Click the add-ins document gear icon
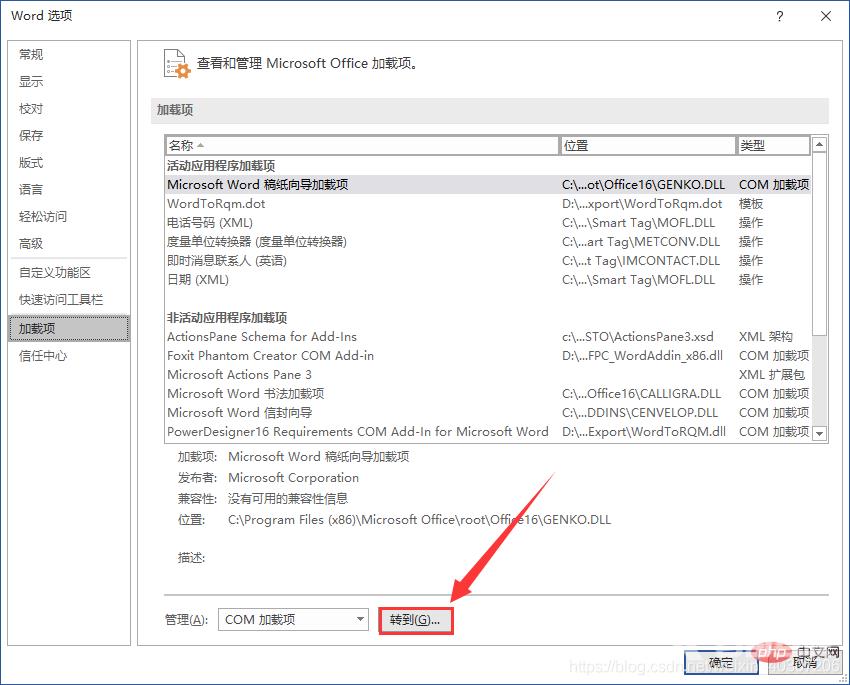Image resolution: width=850 pixels, height=685 pixels. point(175,63)
